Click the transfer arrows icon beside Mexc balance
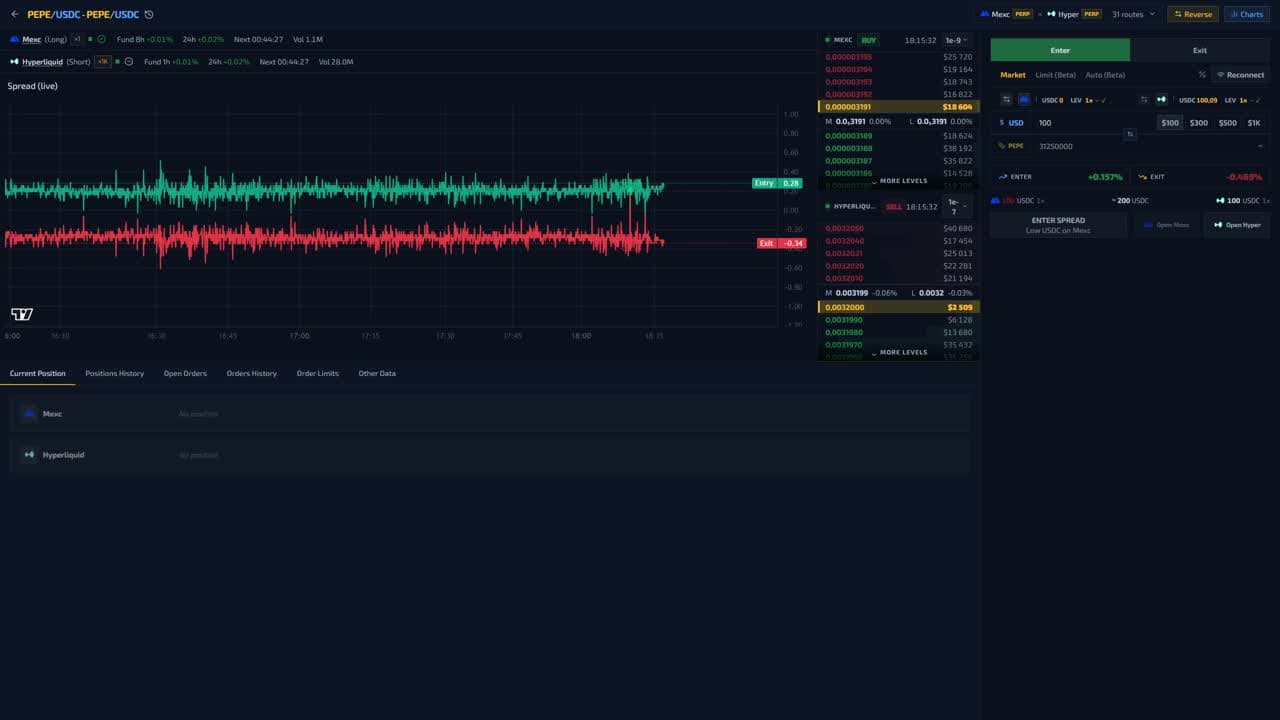 click(1007, 100)
